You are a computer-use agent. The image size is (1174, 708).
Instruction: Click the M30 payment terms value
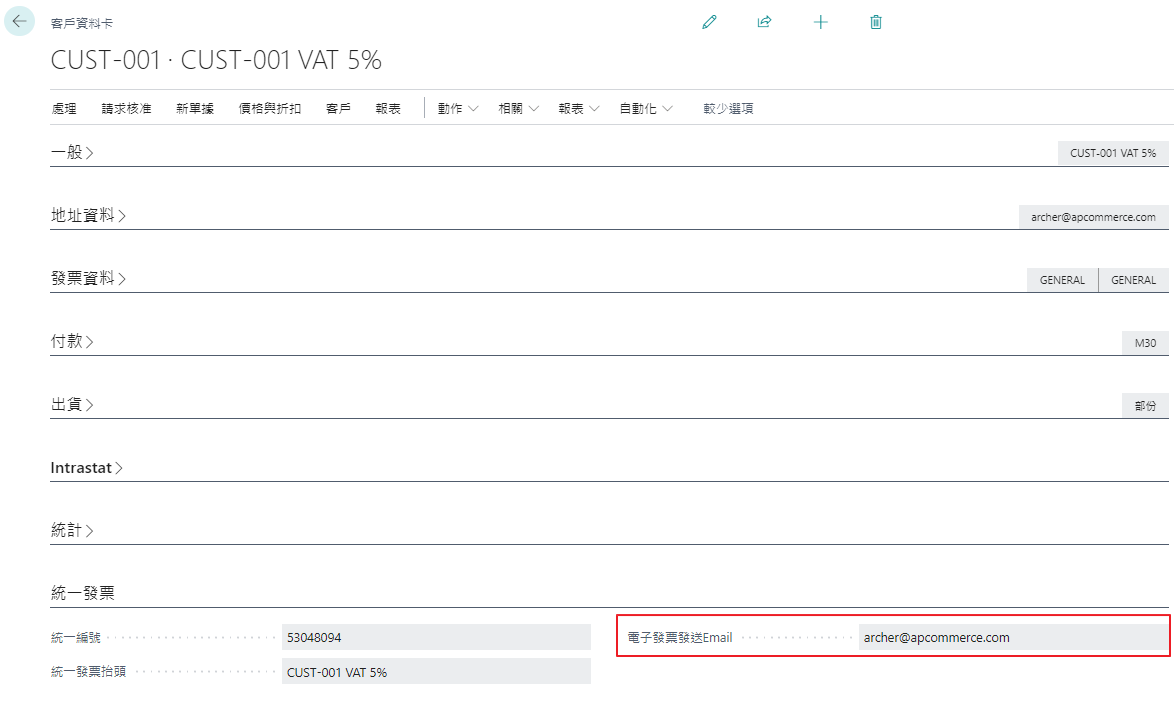(x=1145, y=343)
